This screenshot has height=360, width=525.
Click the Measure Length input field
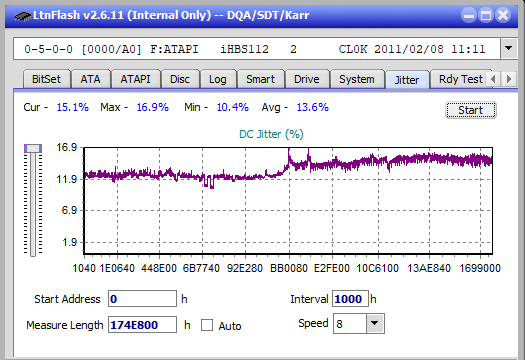tap(142, 325)
